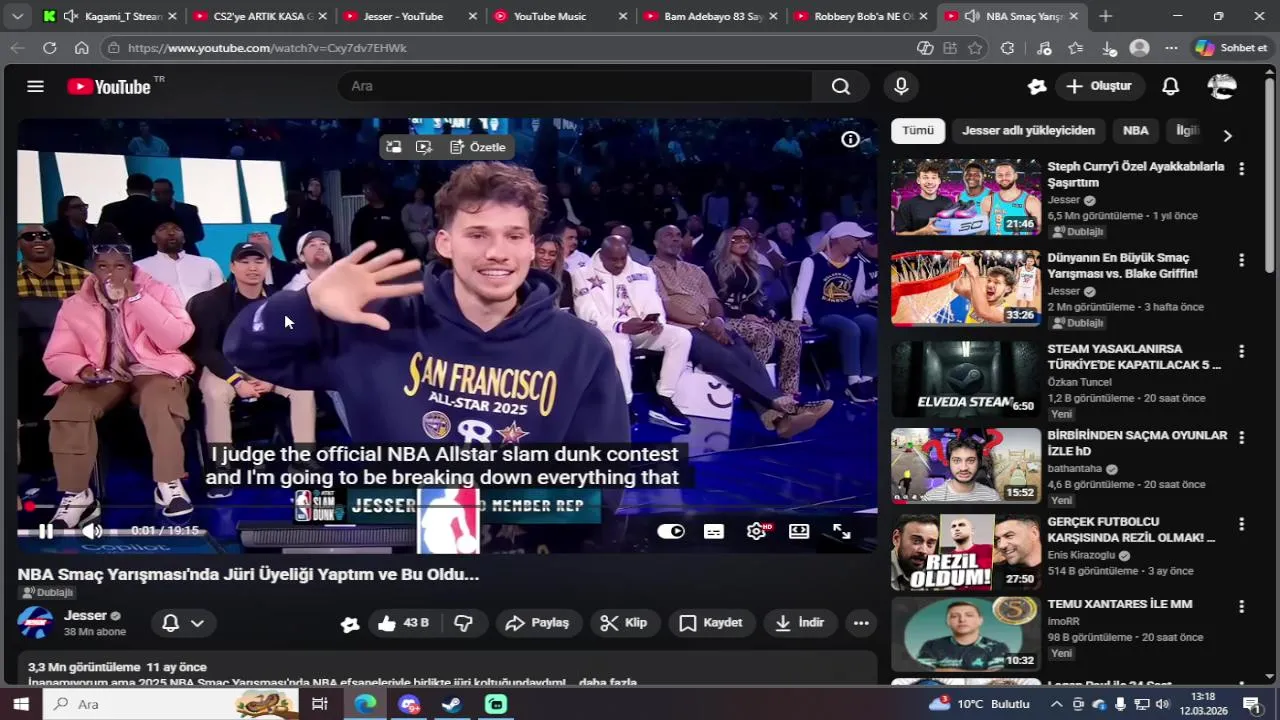The image size is (1280, 720).
Task: Start voice search with microphone
Action: tap(901, 86)
